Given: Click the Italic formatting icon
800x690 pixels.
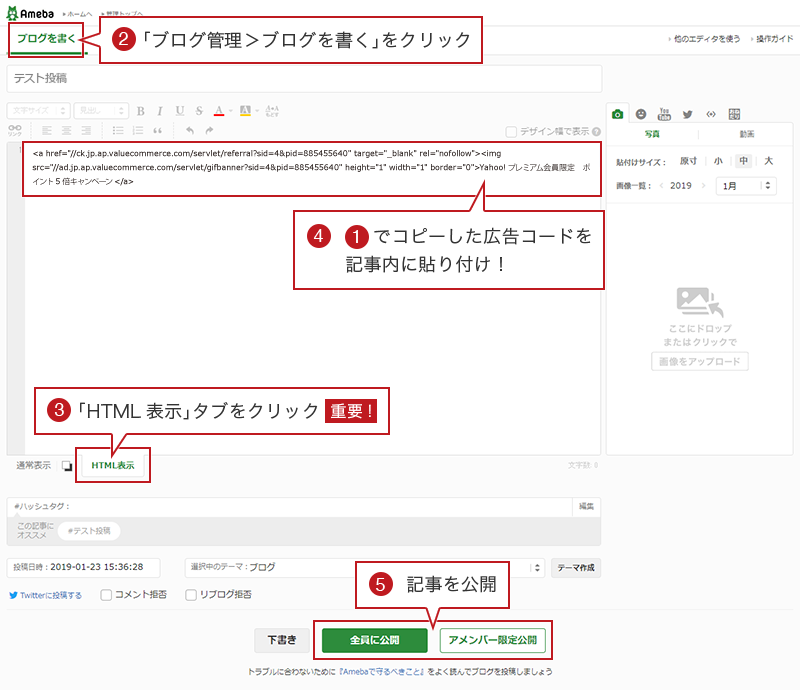Looking at the screenshot, I should 160,111.
